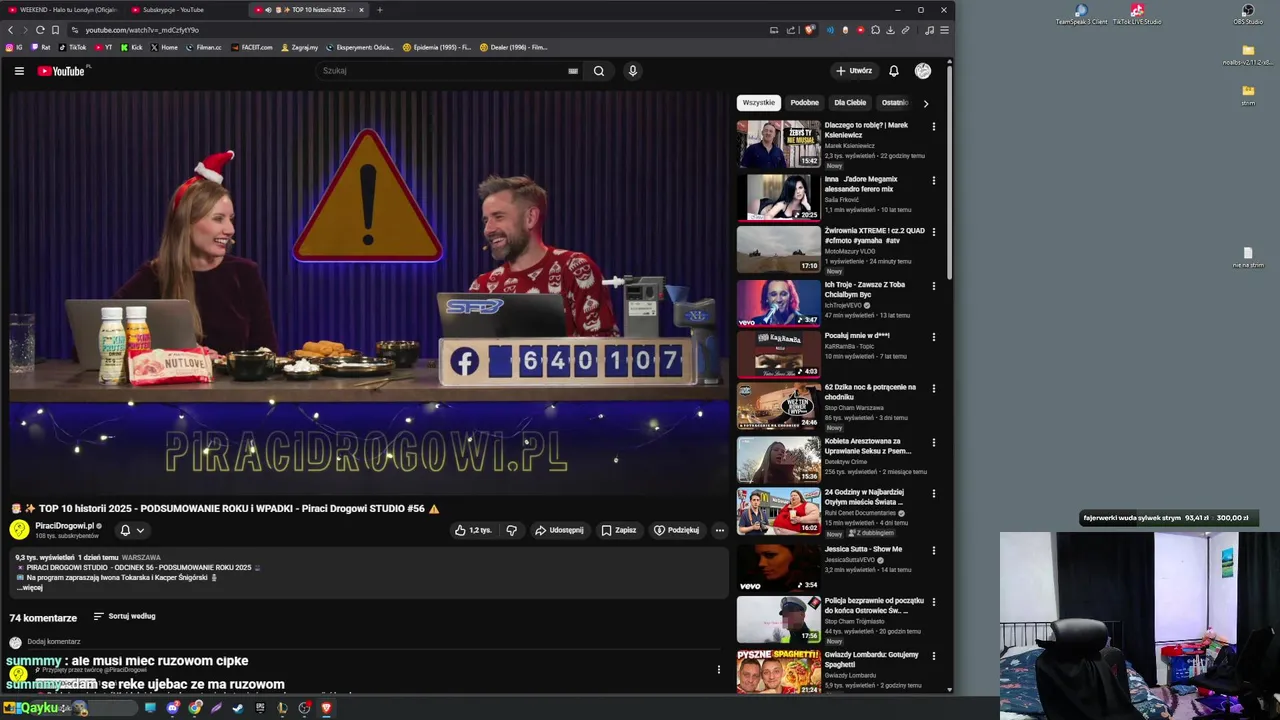Like the video with thumbs up
1280x720 pixels.
pos(472,530)
